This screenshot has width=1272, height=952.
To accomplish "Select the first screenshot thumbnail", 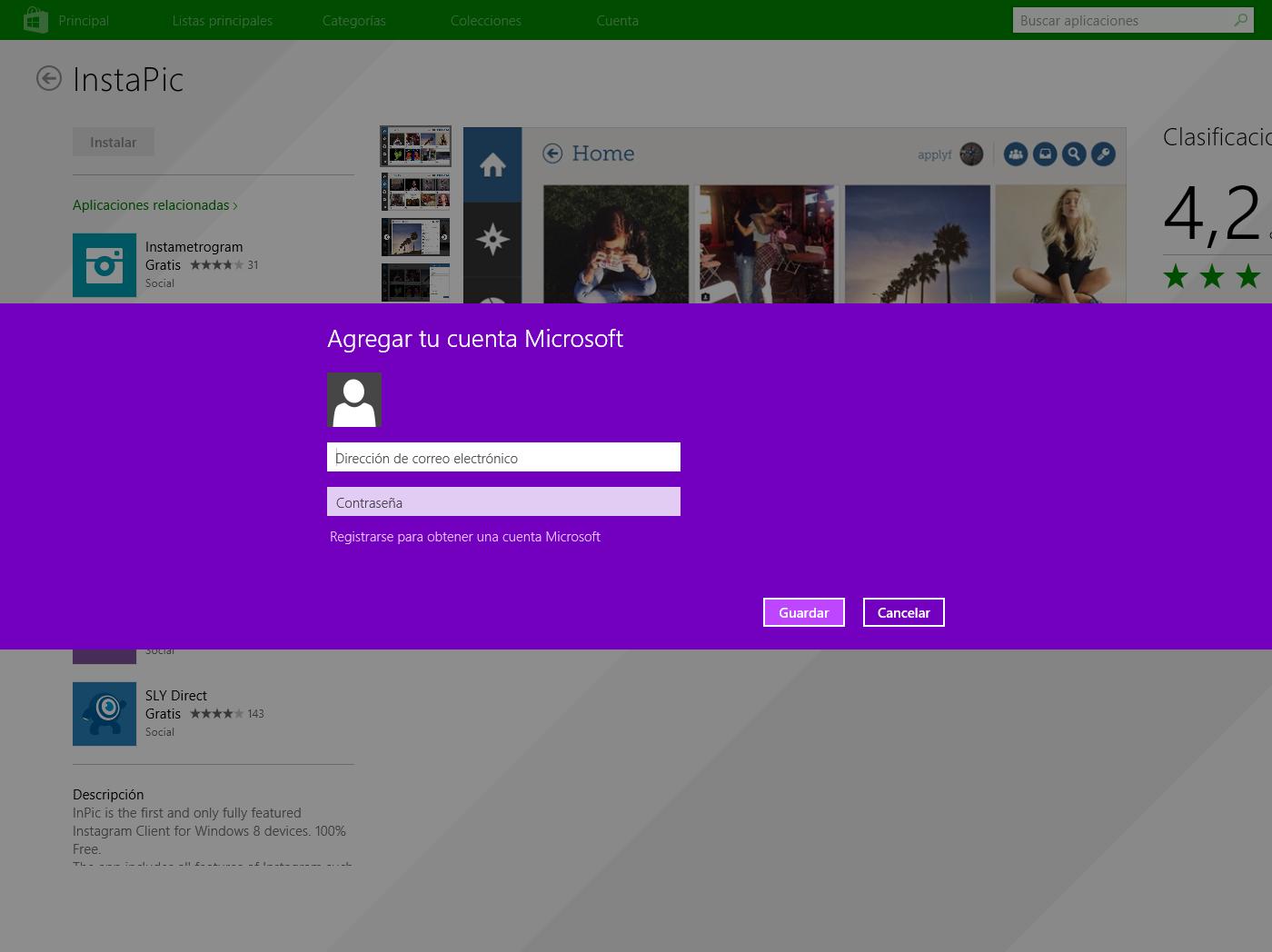I will [x=415, y=146].
